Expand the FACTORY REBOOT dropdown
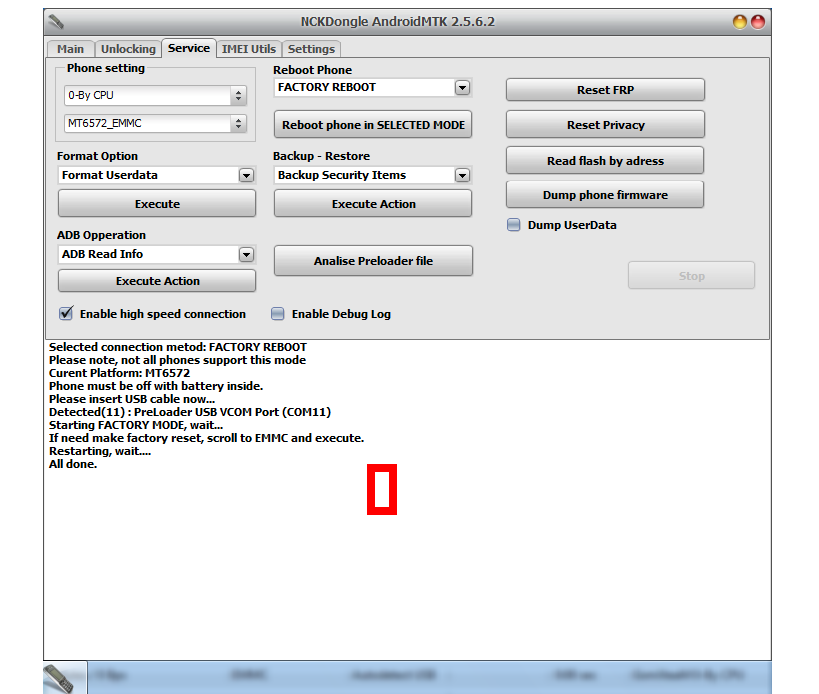This screenshot has height=694, width=819. pyautogui.click(x=462, y=87)
